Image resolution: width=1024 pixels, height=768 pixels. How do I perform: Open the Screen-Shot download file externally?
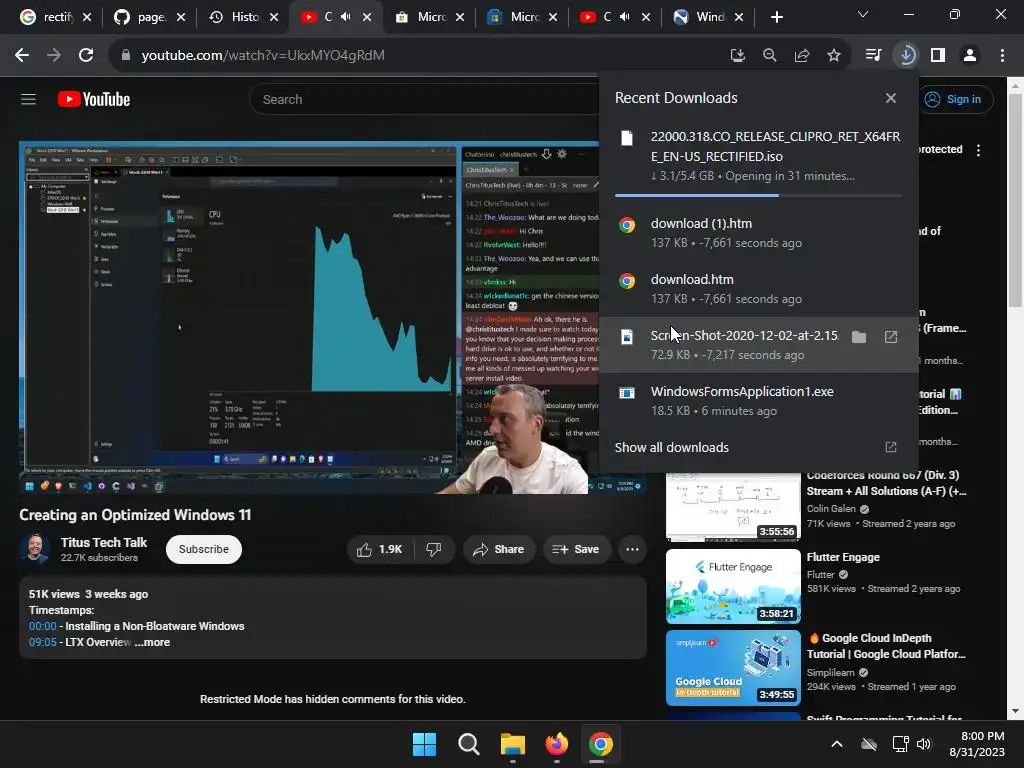click(x=891, y=337)
